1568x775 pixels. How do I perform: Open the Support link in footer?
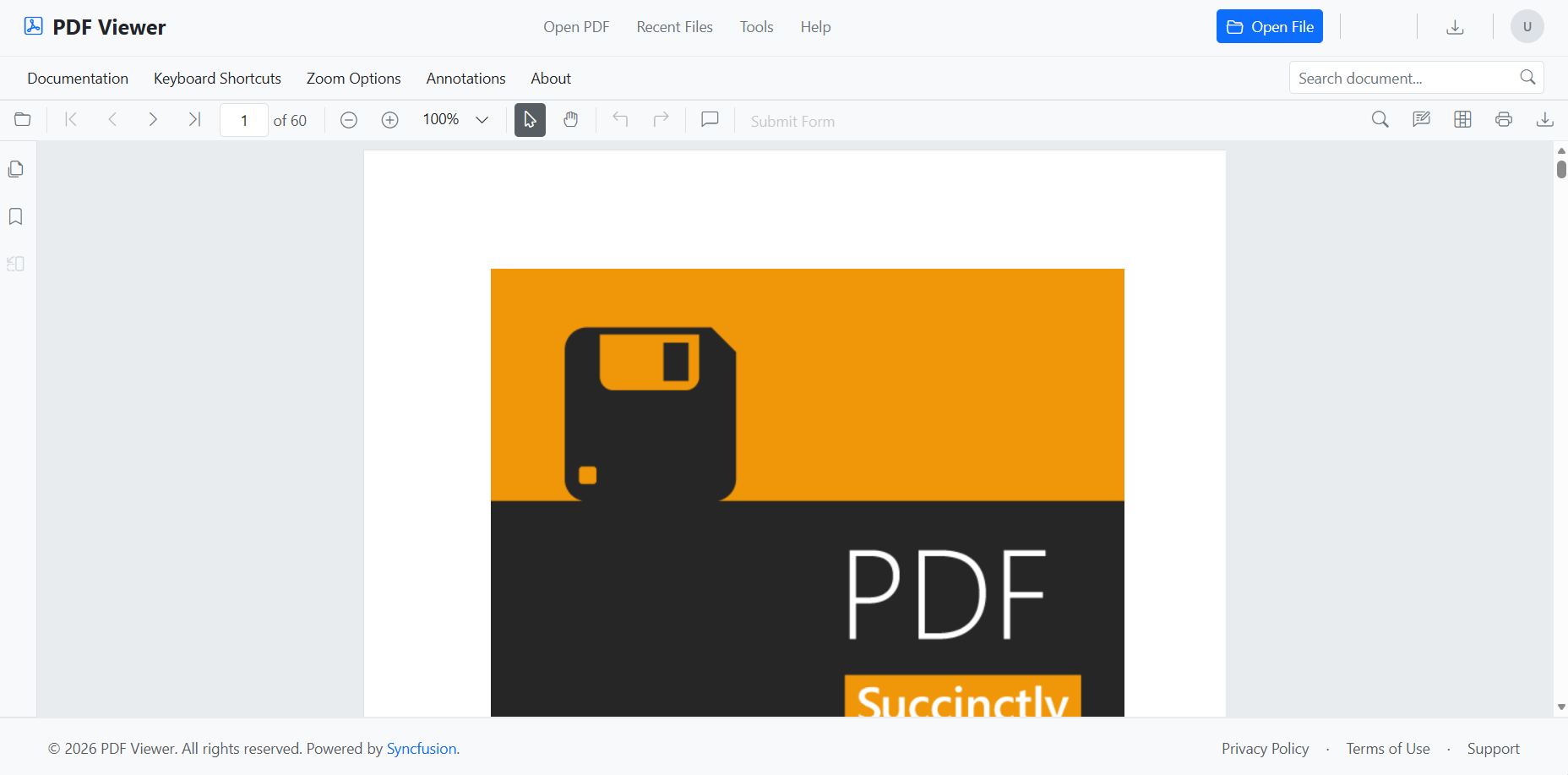click(1494, 749)
